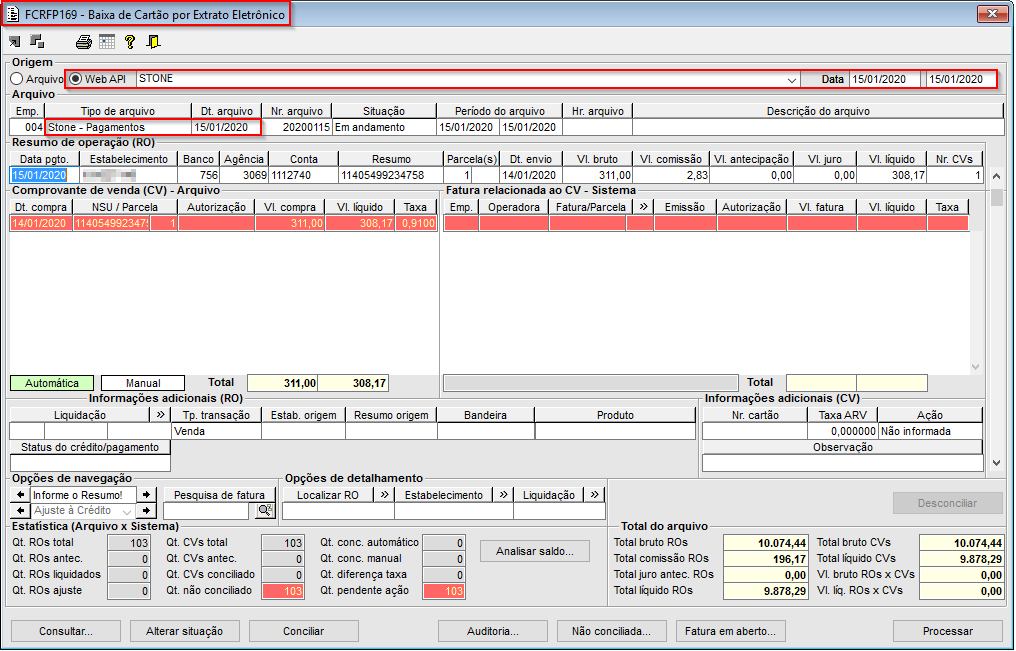Click the Vl. comissão cell 2,83
This screenshot has width=1016, height=651.
[x=671, y=175]
